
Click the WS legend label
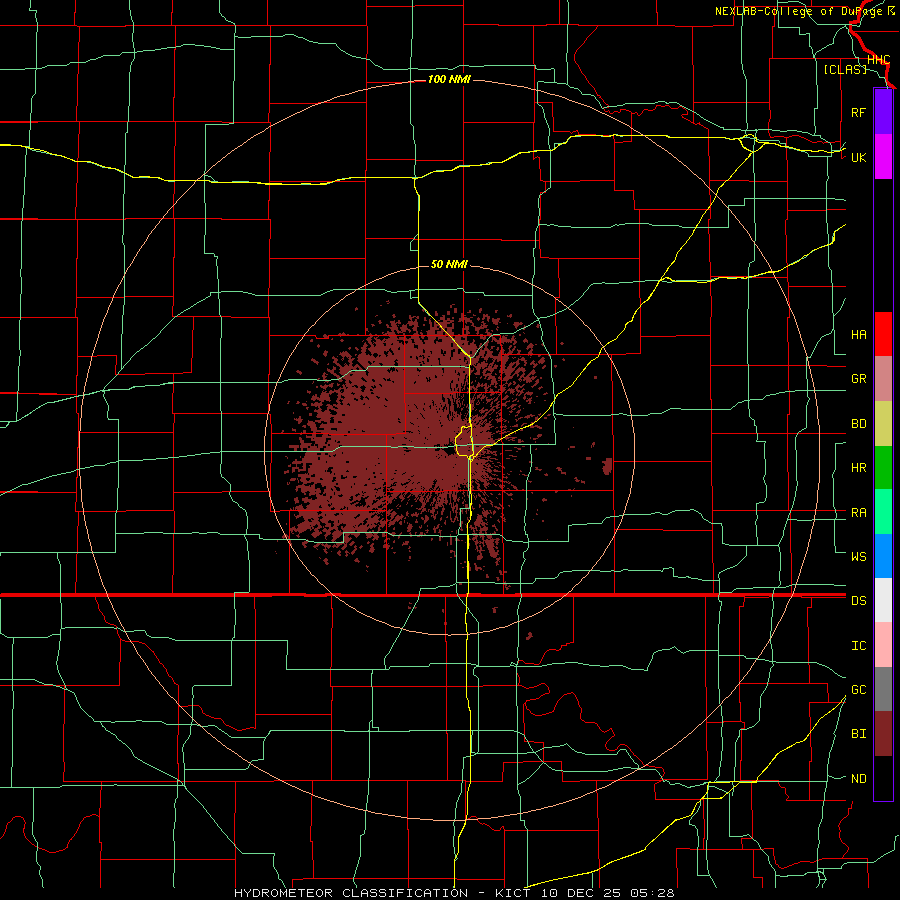click(x=858, y=556)
